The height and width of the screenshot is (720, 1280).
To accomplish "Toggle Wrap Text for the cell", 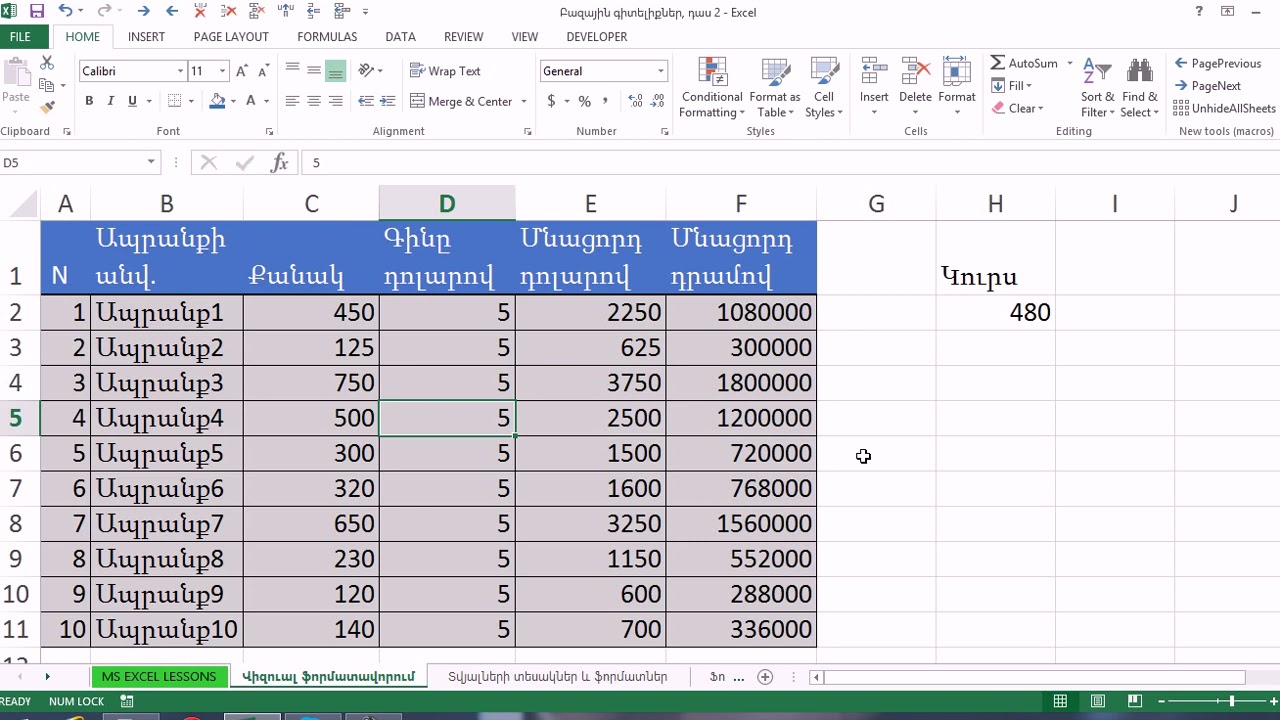I will pyautogui.click(x=445, y=71).
